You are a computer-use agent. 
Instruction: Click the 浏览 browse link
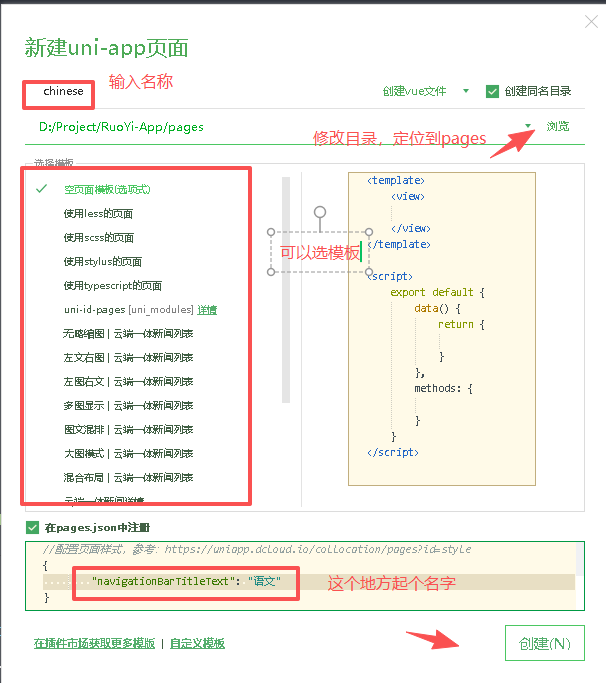pos(558,127)
